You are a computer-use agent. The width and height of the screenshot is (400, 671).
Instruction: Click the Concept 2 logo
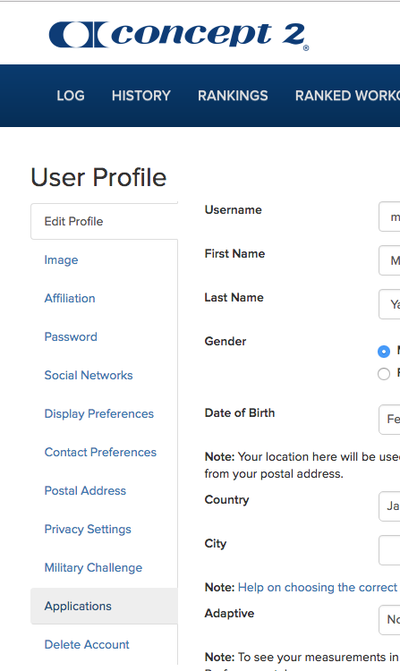(179, 36)
